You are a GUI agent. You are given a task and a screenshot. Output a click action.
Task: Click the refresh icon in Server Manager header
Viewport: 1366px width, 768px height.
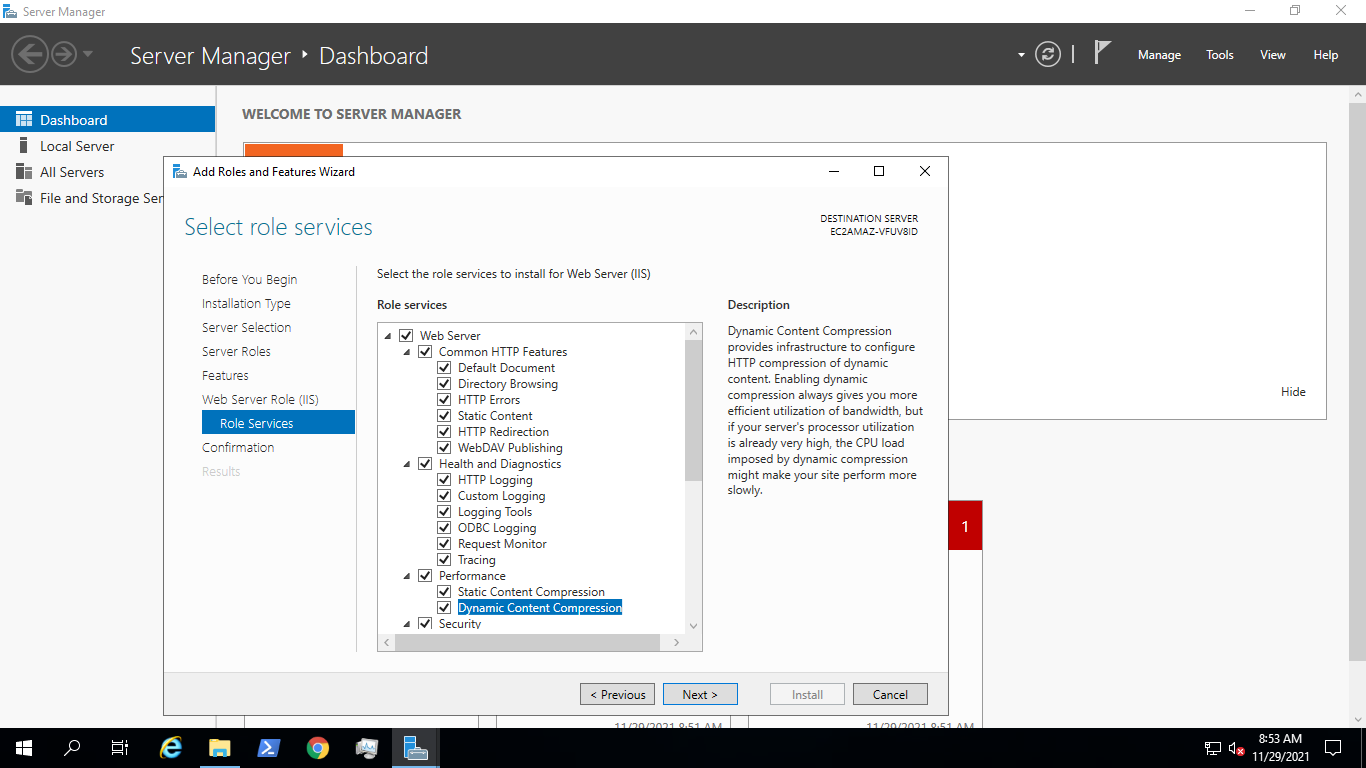(1047, 54)
